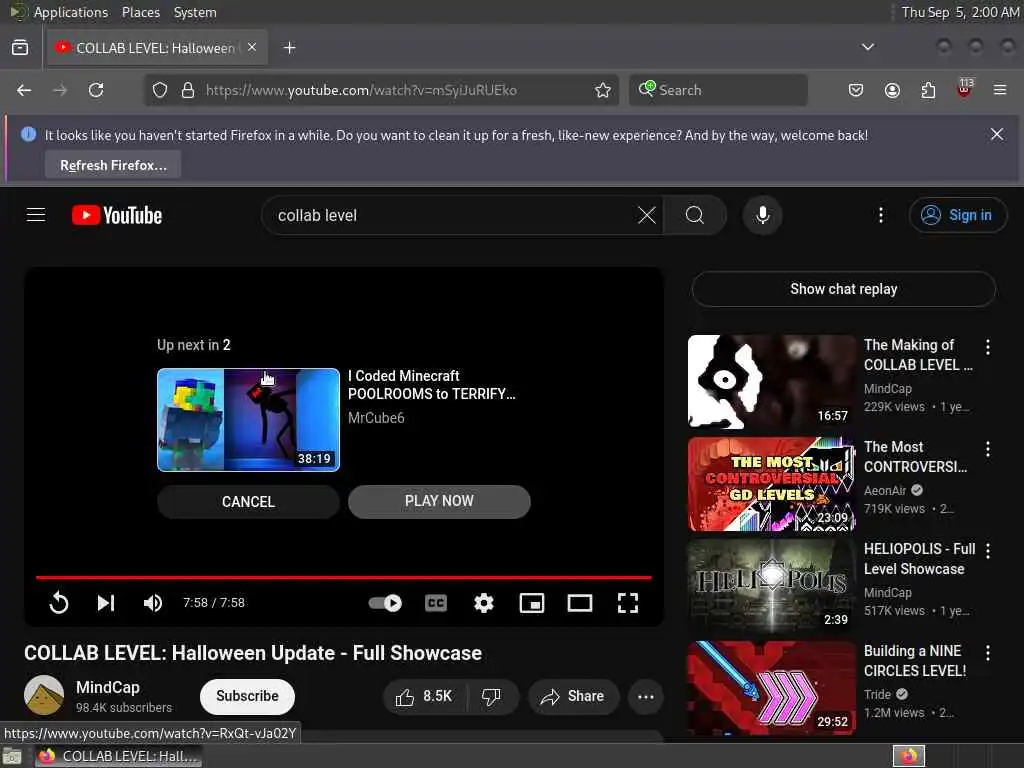1024x768 pixels.
Task: Select COLLAB LEVEL taskbar window entry
Action: point(118,756)
